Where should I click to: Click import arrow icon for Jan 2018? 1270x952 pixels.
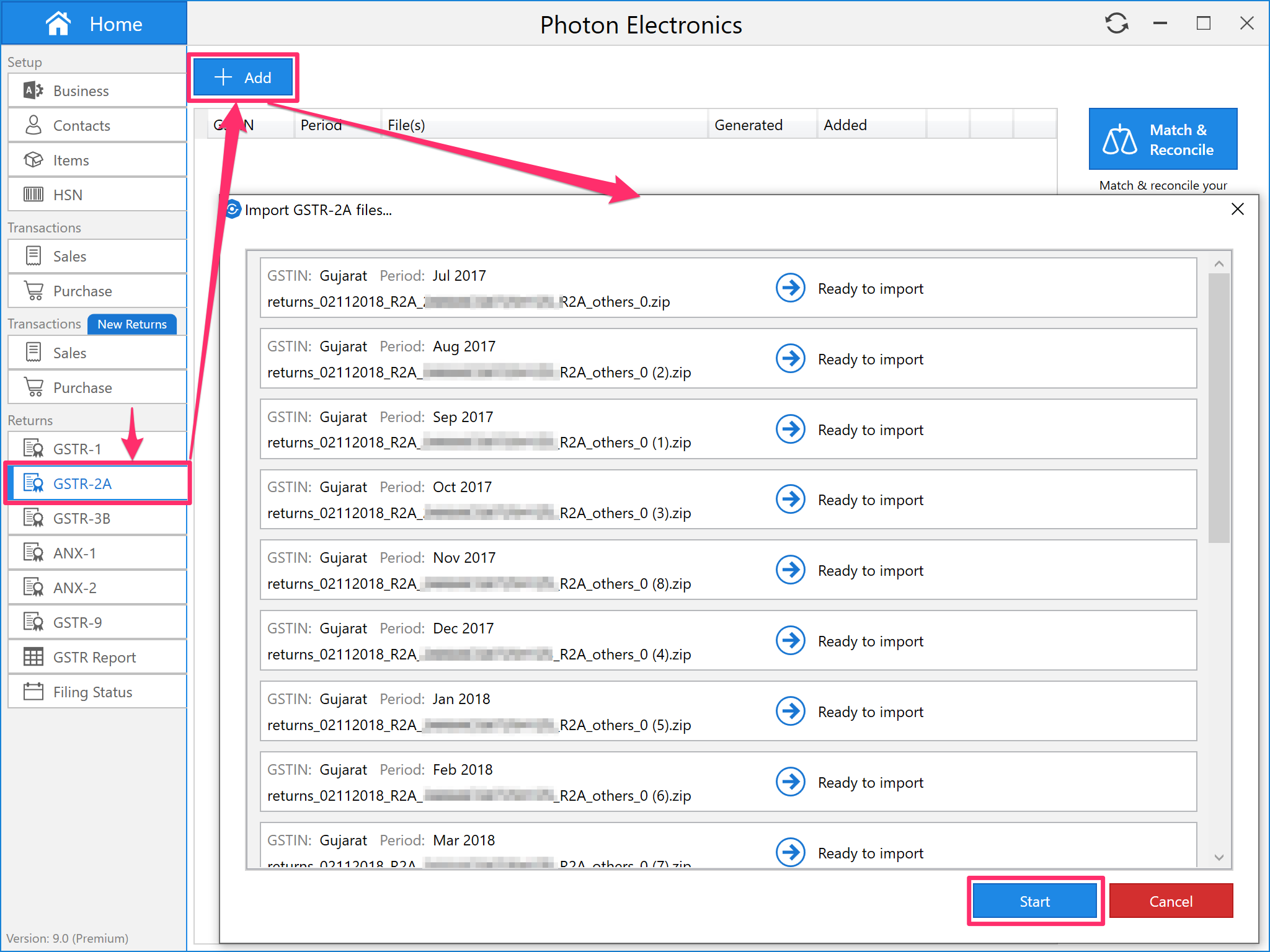(x=790, y=711)
